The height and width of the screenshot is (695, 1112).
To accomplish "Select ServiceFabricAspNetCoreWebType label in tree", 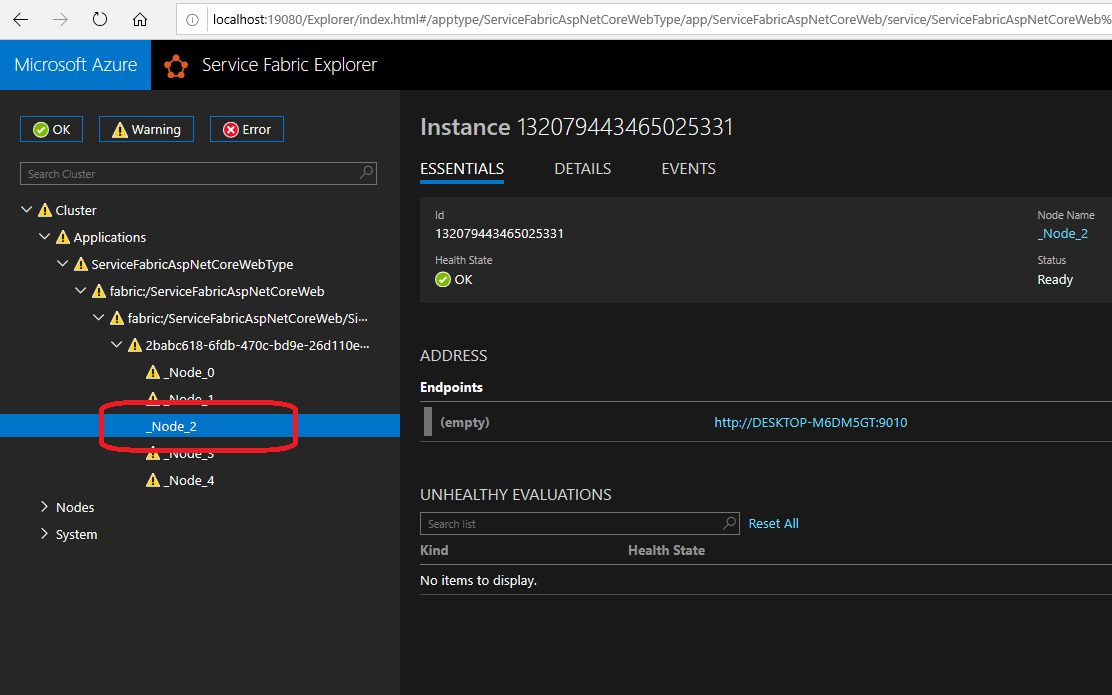I will 192,264.
